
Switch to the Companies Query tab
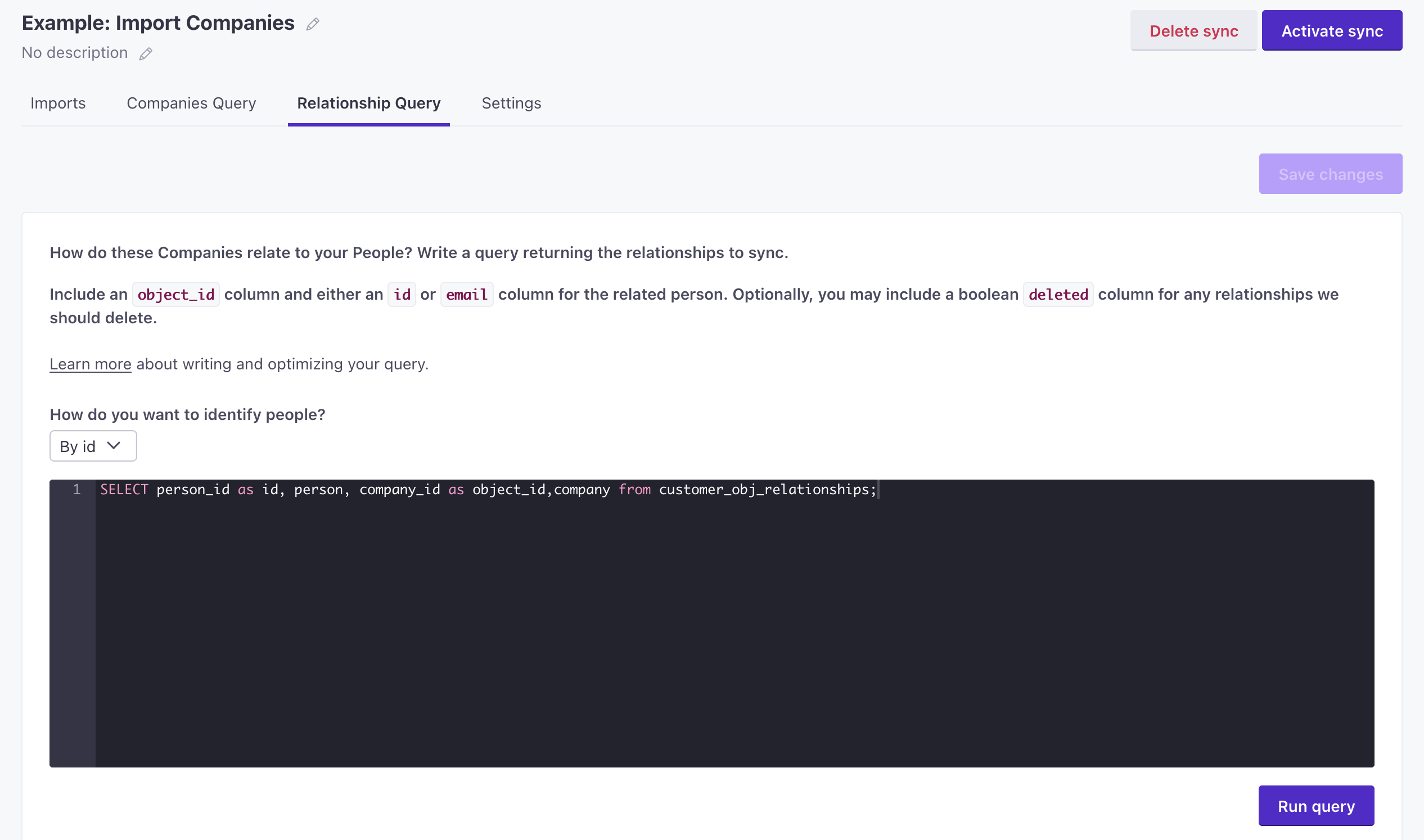tap(191, 103)
